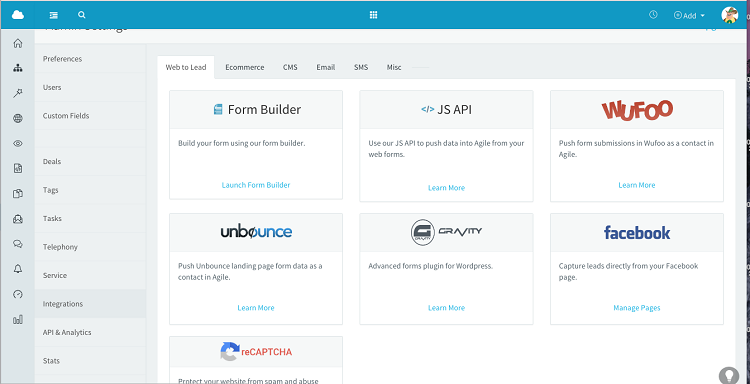This screenshot has width=750, height=384.
Task: Click Learn More under Gravity
Action: [446, 308]
